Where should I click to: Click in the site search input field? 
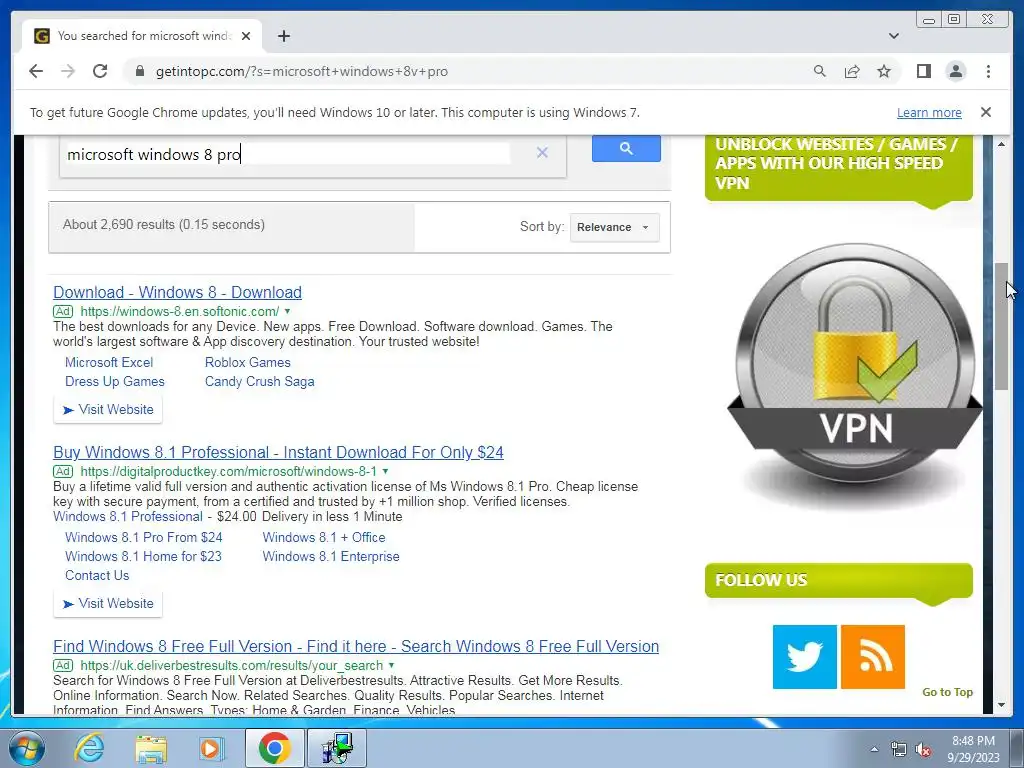[287, 154]
